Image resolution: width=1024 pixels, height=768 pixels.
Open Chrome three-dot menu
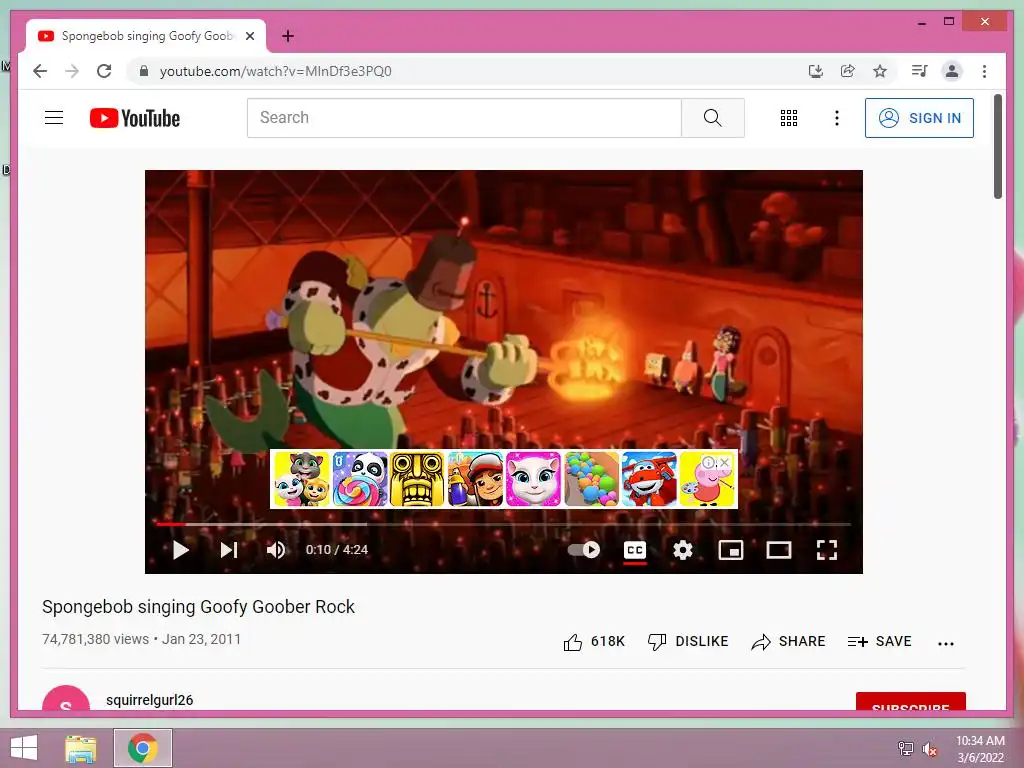pos(984,71)
